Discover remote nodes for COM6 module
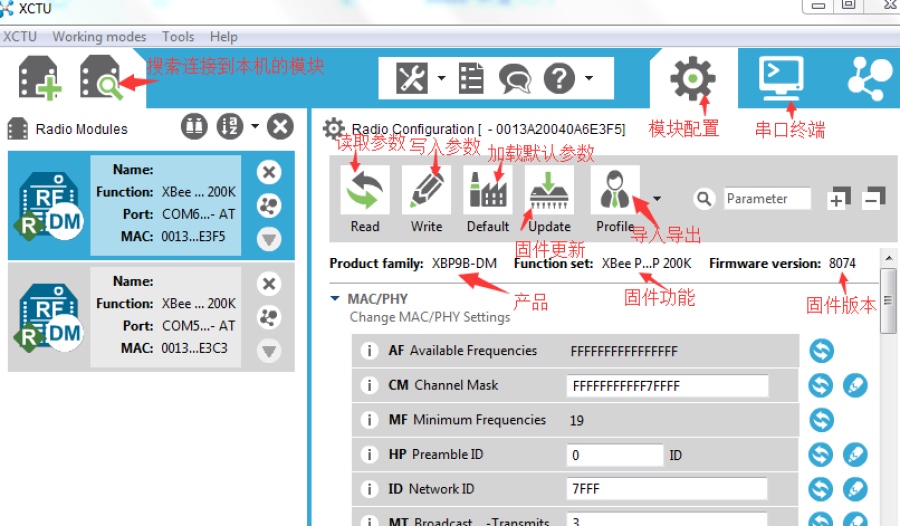900x526 pixels. pos(269,205)
